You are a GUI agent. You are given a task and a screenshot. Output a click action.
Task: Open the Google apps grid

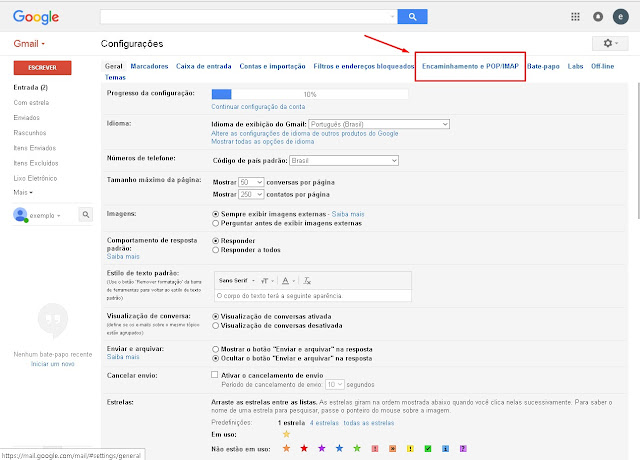pyautogui.click(x=575, y=17)
